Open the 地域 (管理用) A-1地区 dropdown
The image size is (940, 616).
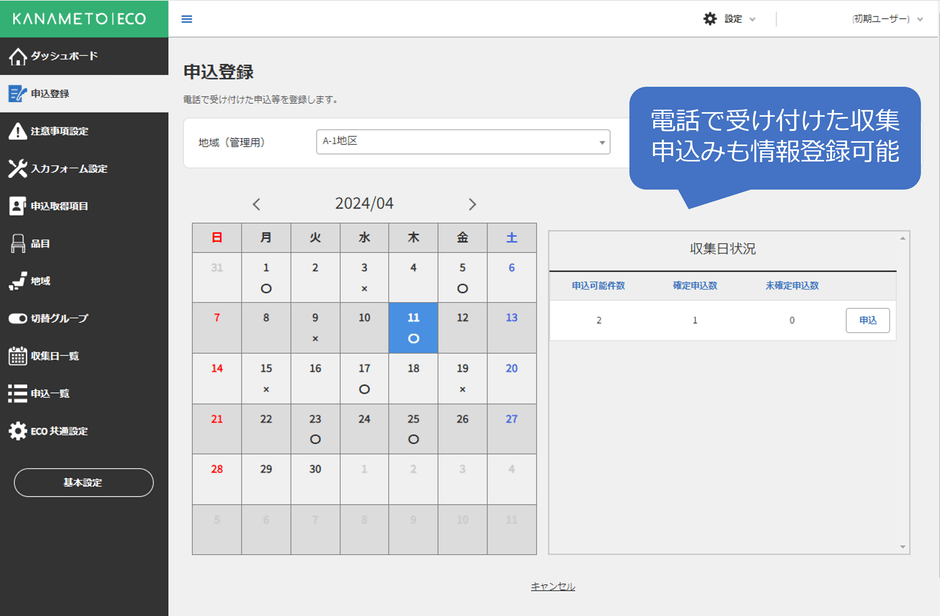[x=462, y=142]
